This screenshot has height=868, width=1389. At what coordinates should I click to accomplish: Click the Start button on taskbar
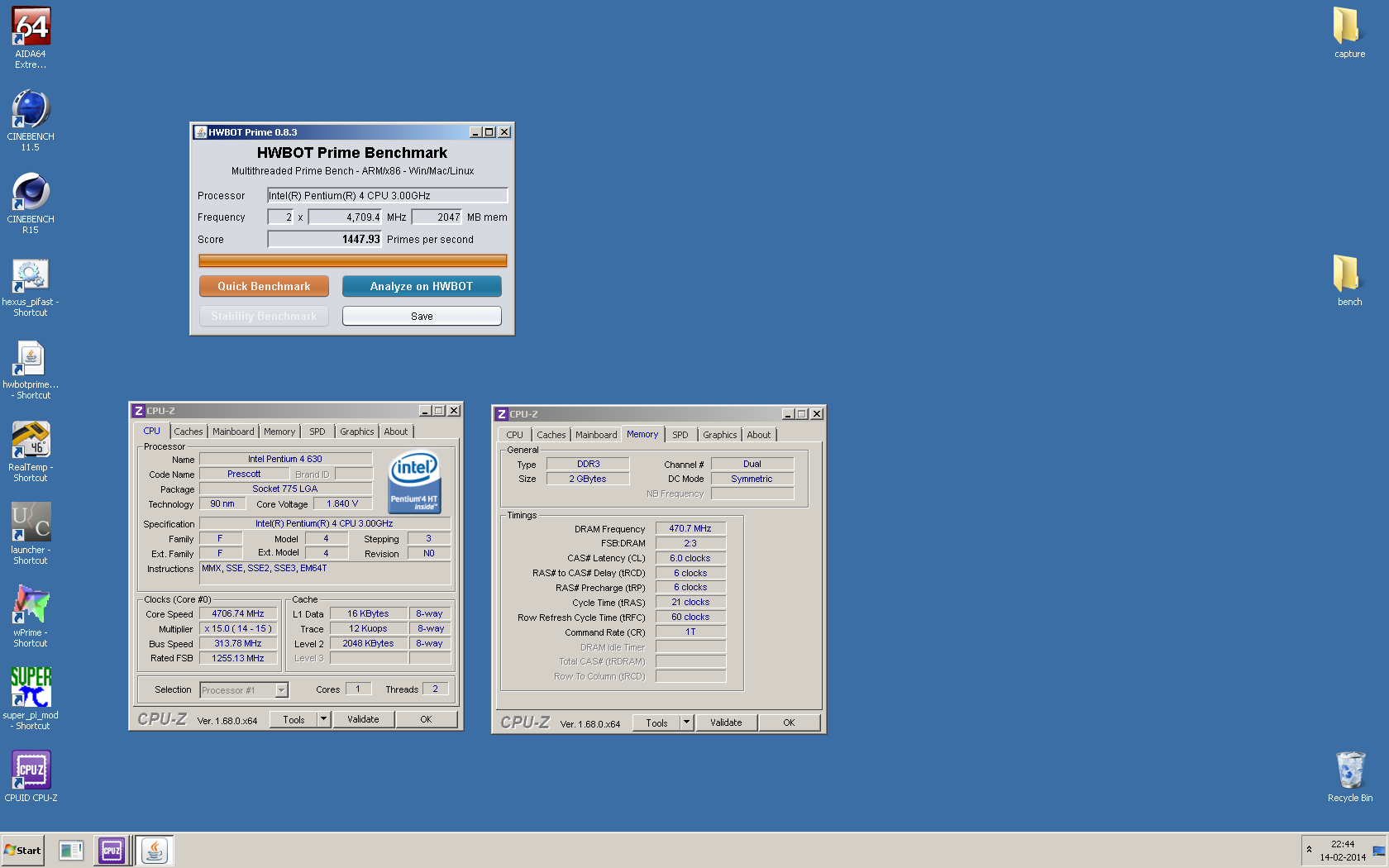(x=22, y=851)
